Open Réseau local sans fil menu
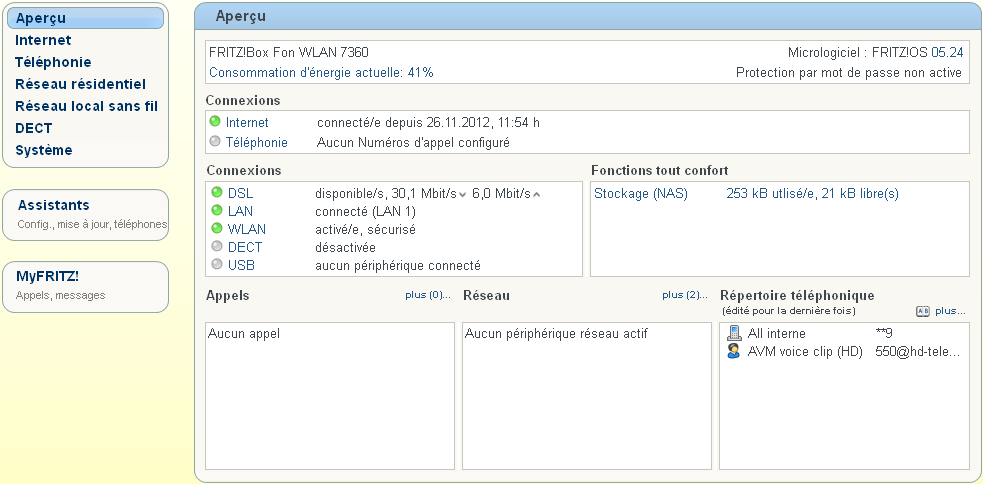Image resolution: width=983 pixels, height=484 pixels. (x=87, y=106)
